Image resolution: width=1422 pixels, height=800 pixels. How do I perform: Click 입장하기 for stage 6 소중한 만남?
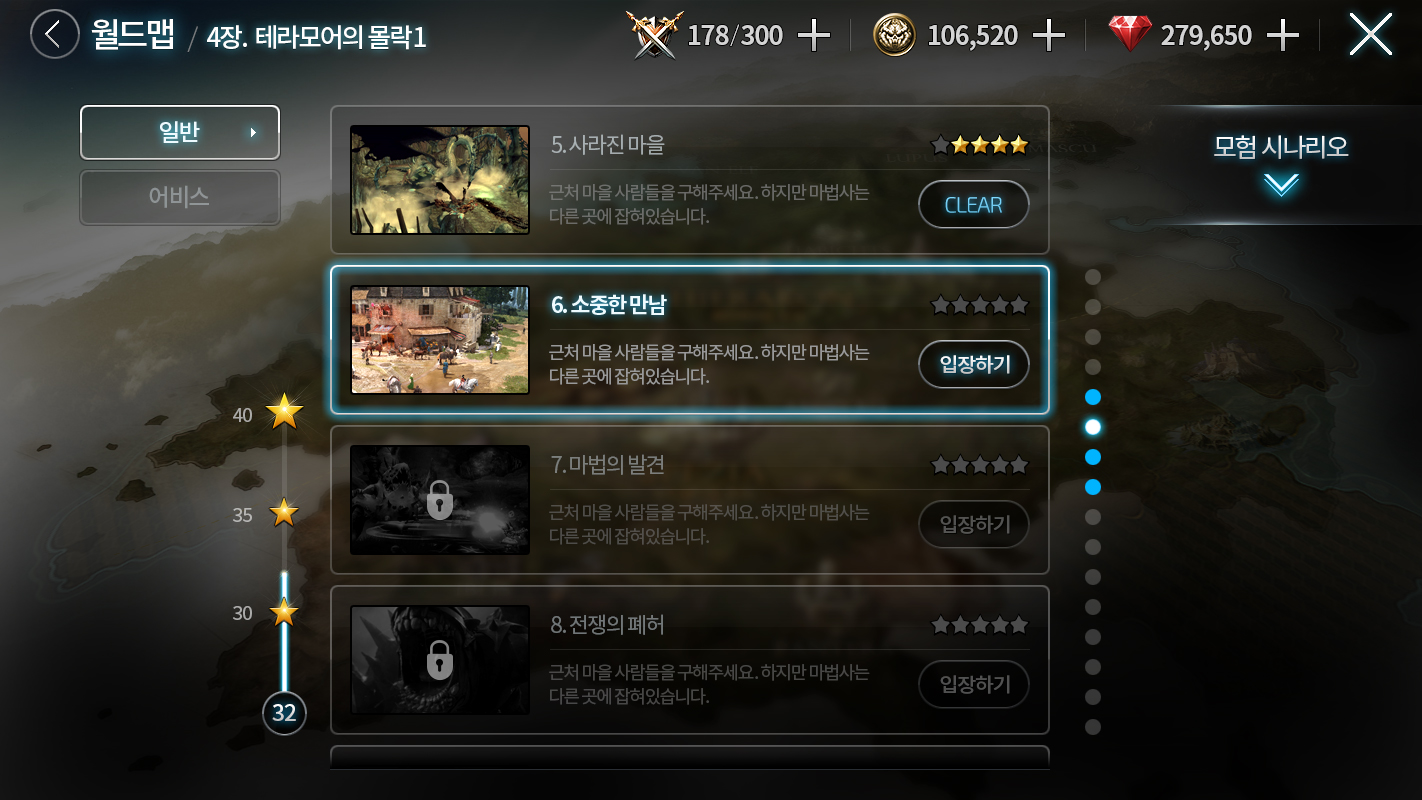click(974, 364)
